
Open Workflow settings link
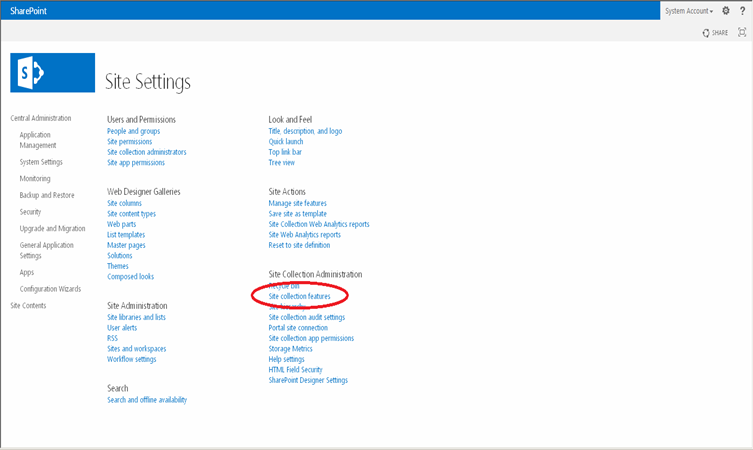pyautogui.click(x=132, y=359)
